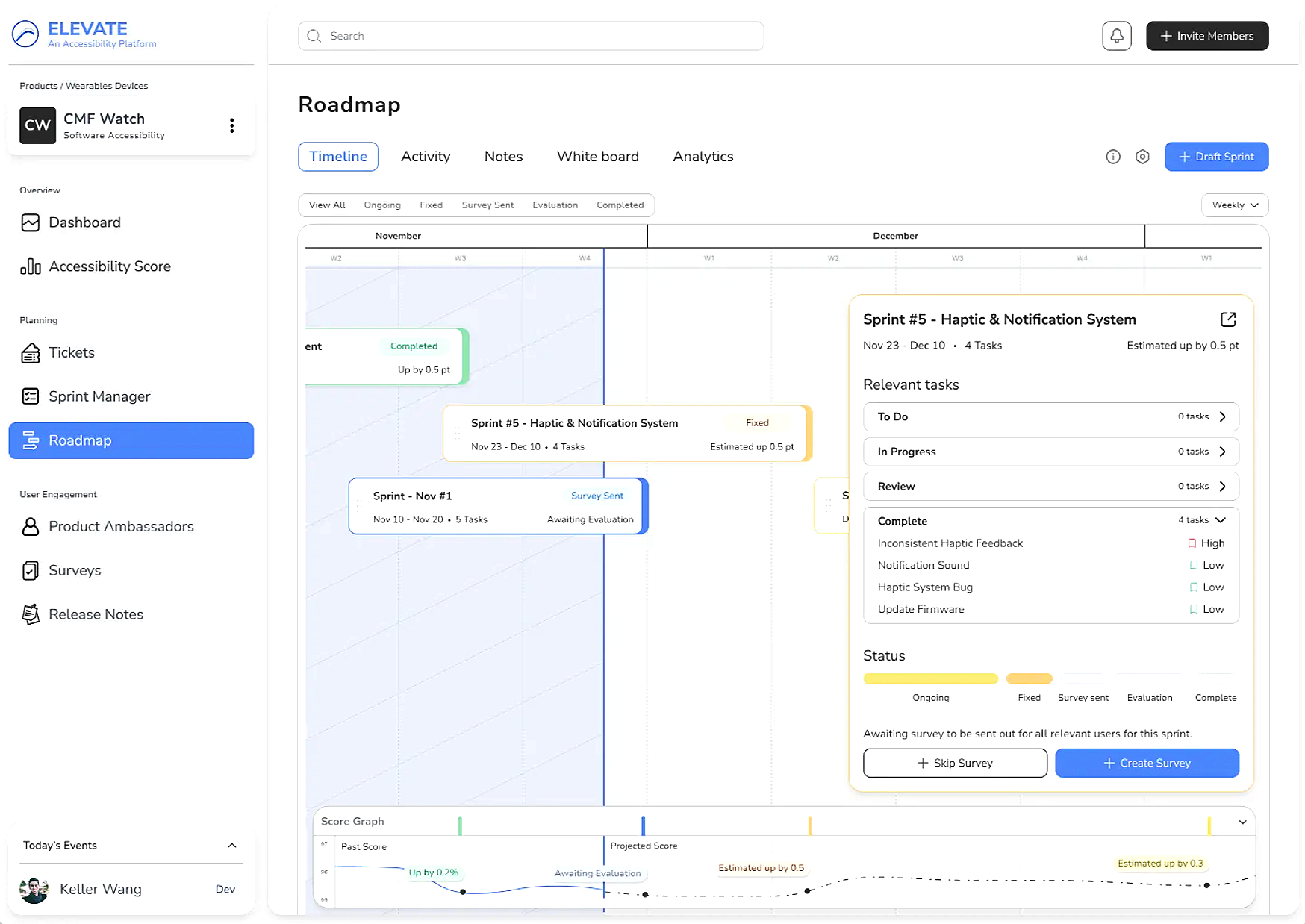1305x924 pixels.
Task: Filter sprints by Ongoing
Action: point(382,205)
